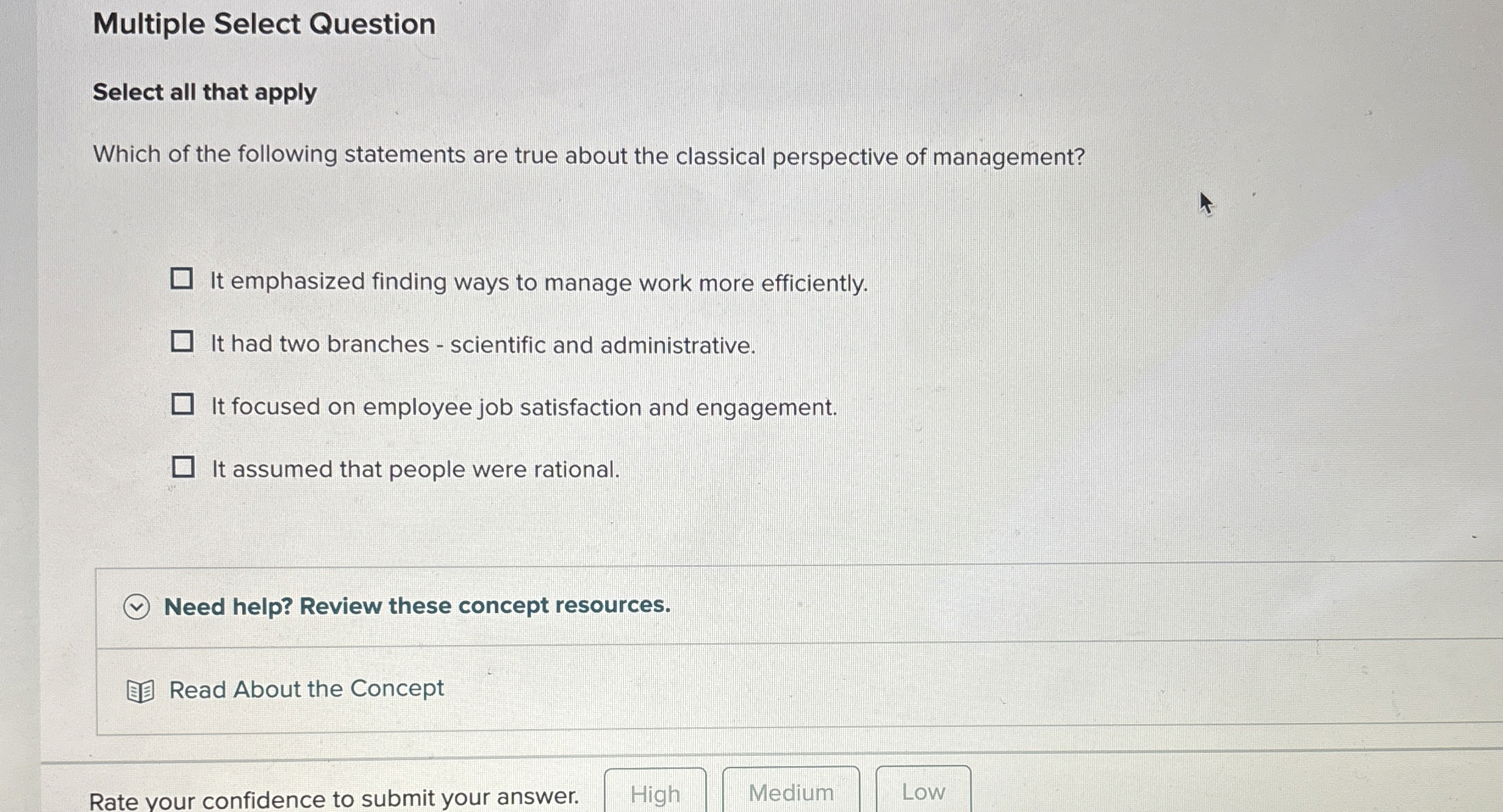Screen dimensions: 1503x812
Task: Submit answer by clicking High
Action: (x=655, y=792)
